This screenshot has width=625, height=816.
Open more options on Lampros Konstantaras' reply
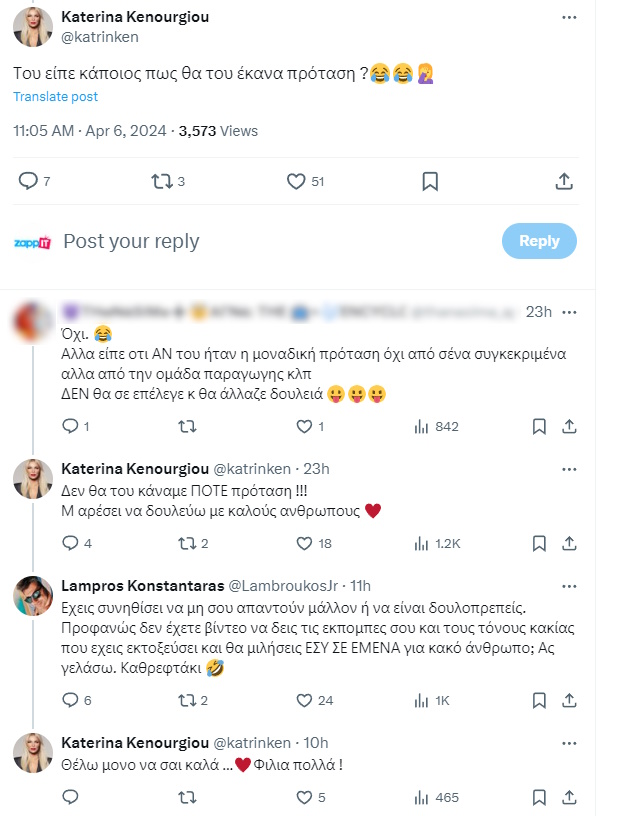(x=569, y=584)
